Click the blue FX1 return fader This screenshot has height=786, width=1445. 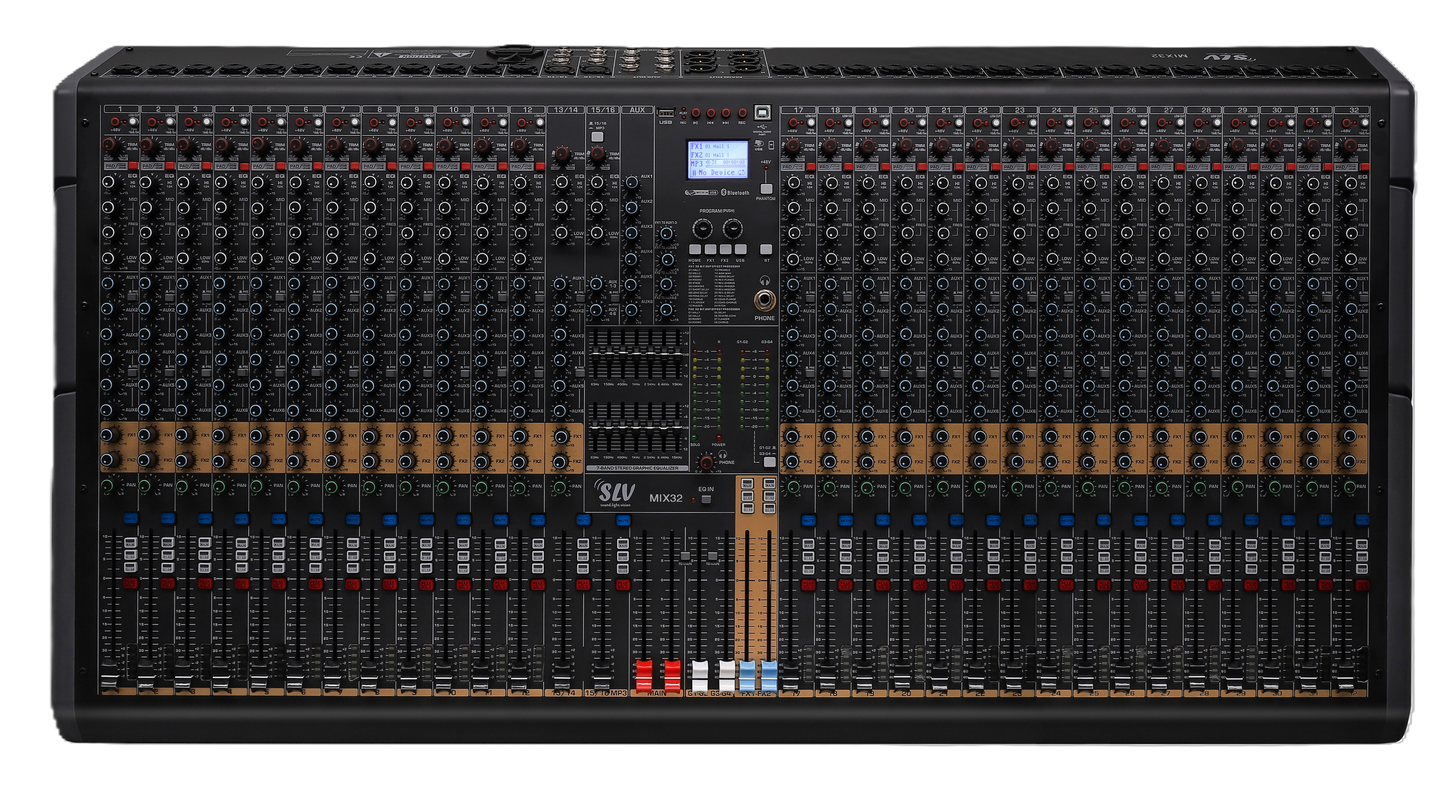pyautogui.click(x=747, y=675)
